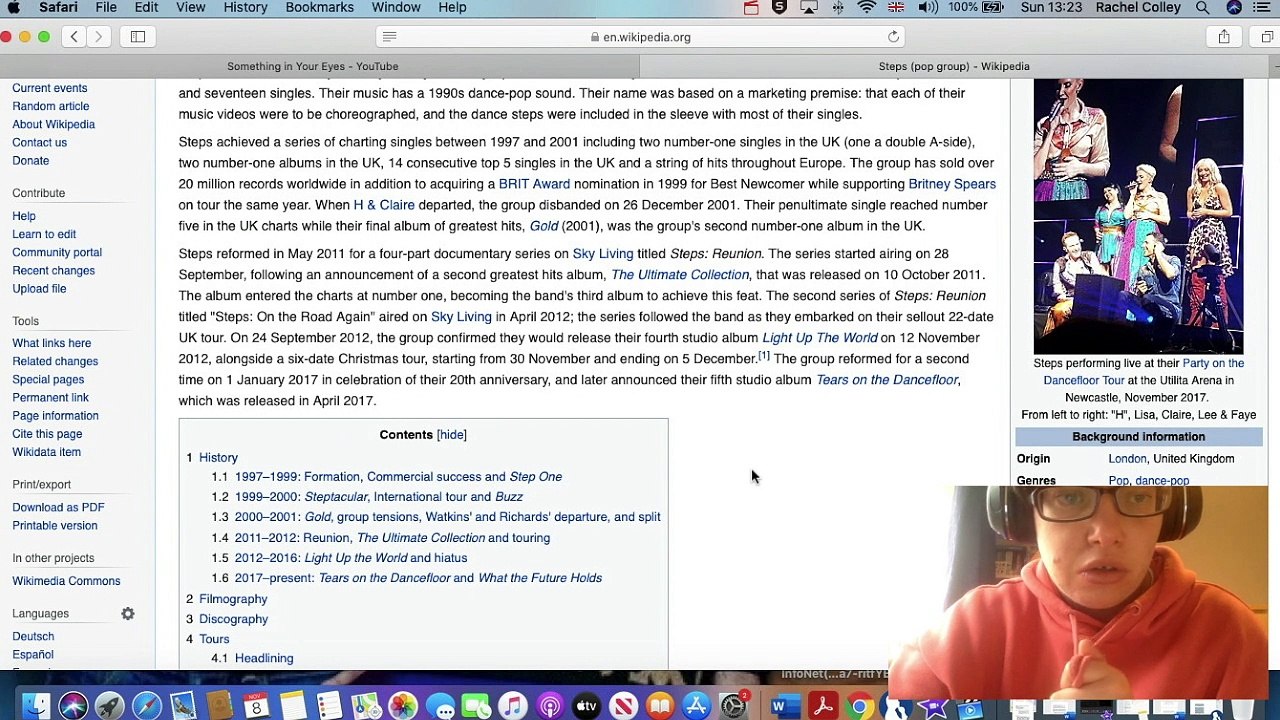This screenshot has width=1280, height=720.
Task: Open Siri from the menu bar
Action: 1234,8
